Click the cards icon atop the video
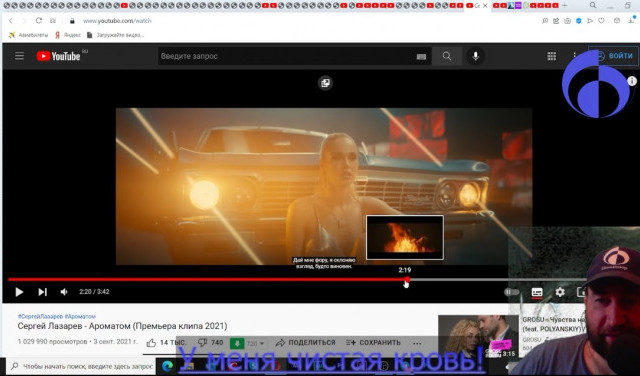The width and height of the screenshot is (640, 376). pyautogui.click(x=325, y=83)
